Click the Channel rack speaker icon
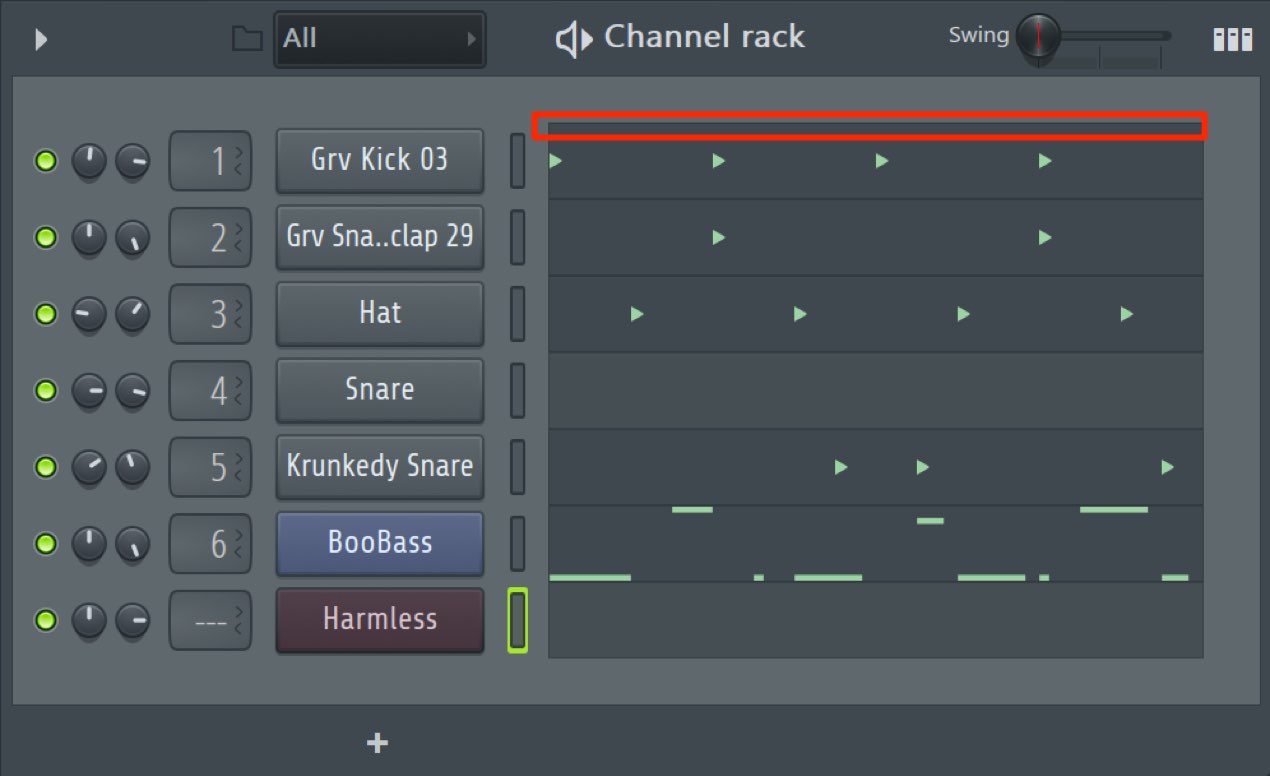The width and height of the screenshot is (1270, 776). (x=574, y=39)
